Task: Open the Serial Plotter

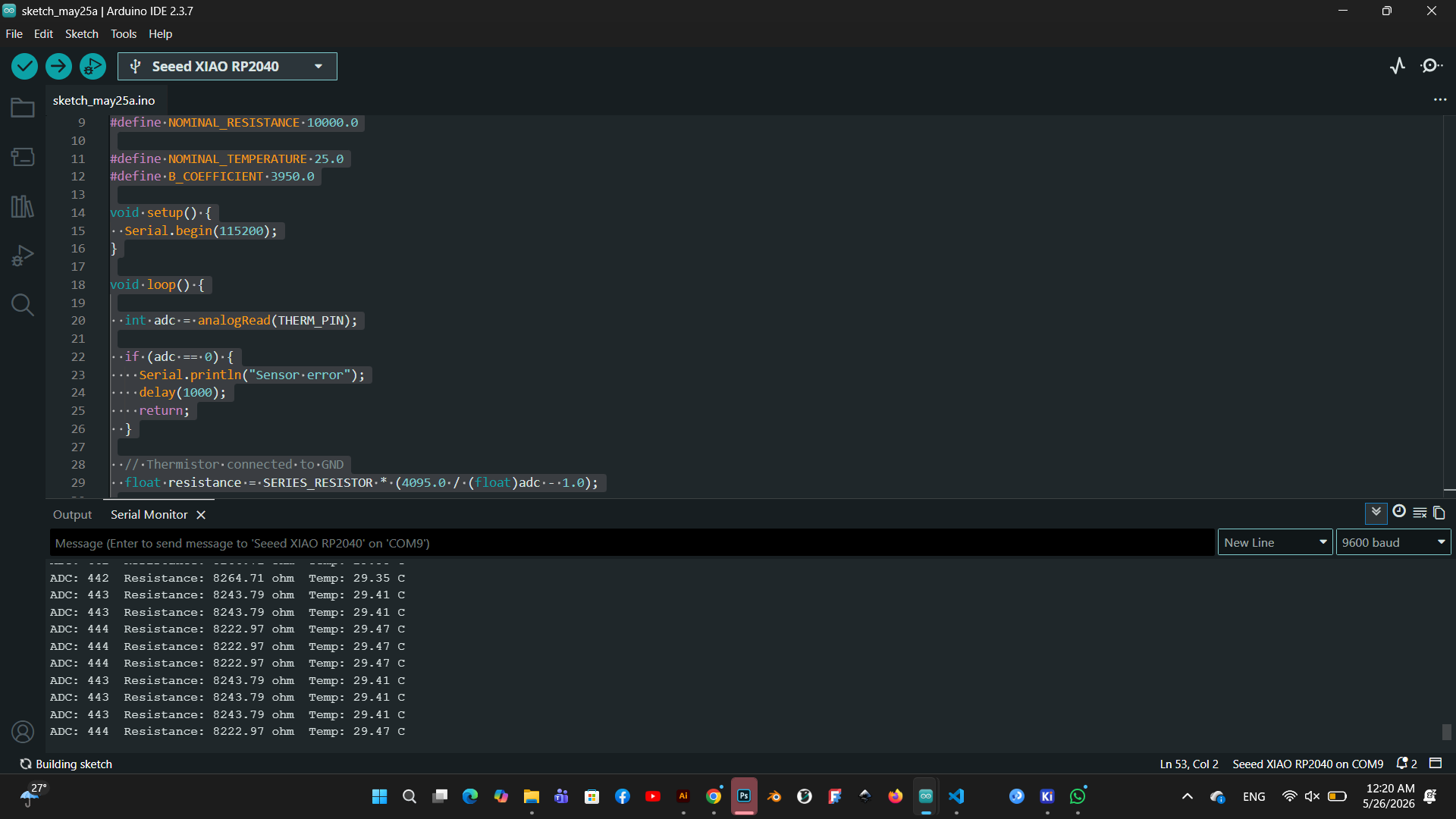Action: (x=1398, y=66)
